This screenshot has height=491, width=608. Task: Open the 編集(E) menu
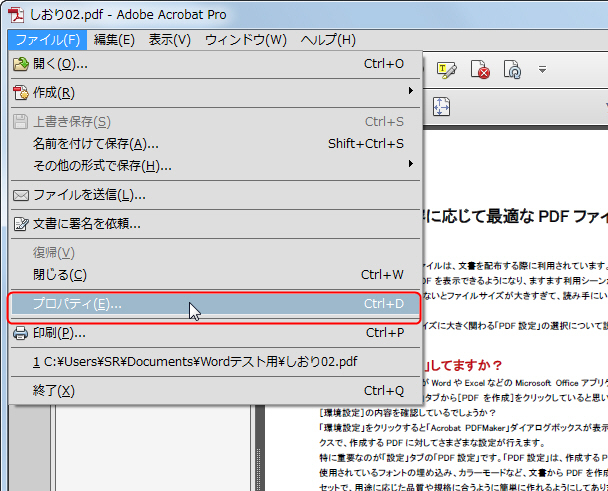coord(114,40)
